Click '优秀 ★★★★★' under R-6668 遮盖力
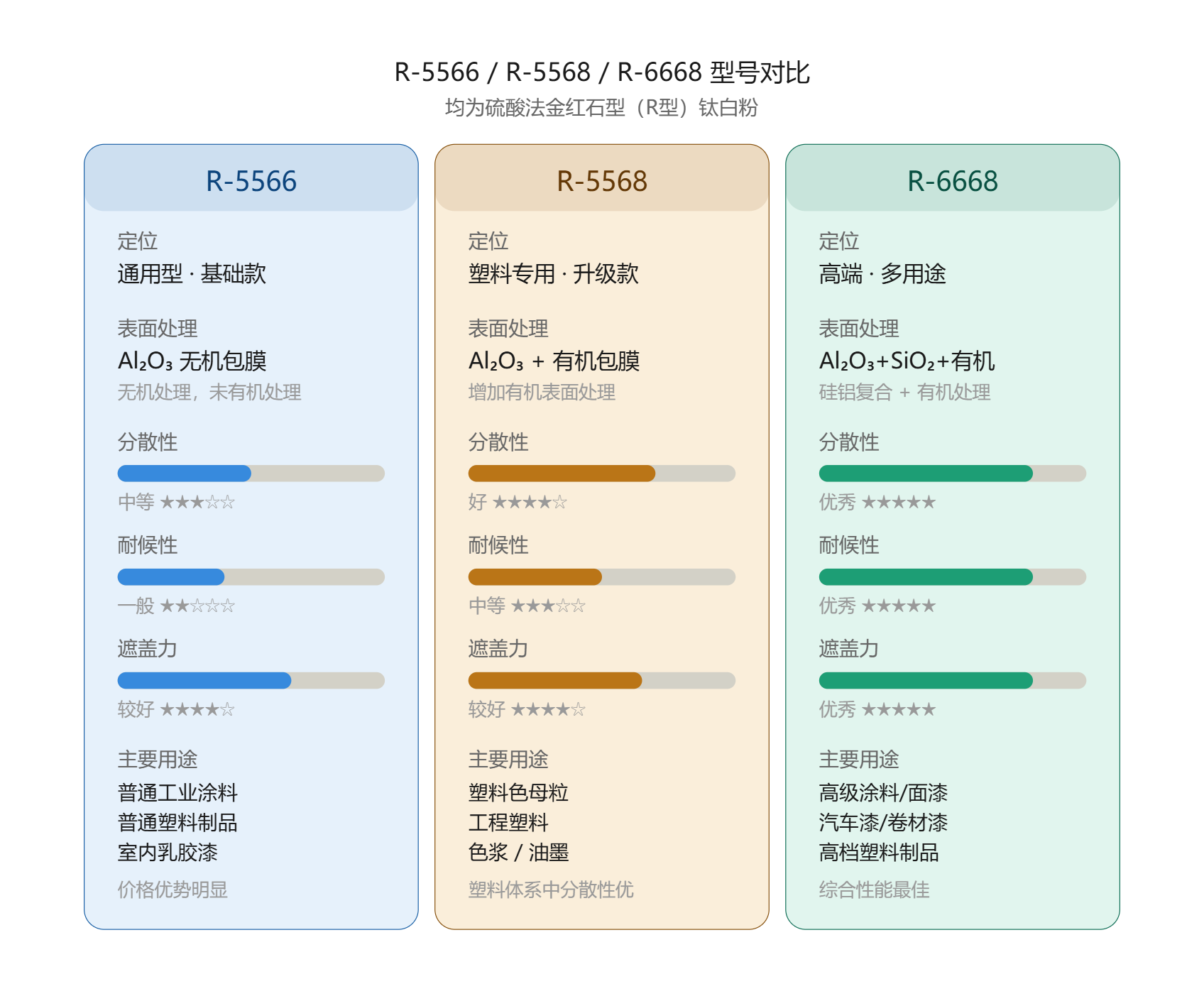The height and width of the screenshot is (1001, 1204). 877,710
